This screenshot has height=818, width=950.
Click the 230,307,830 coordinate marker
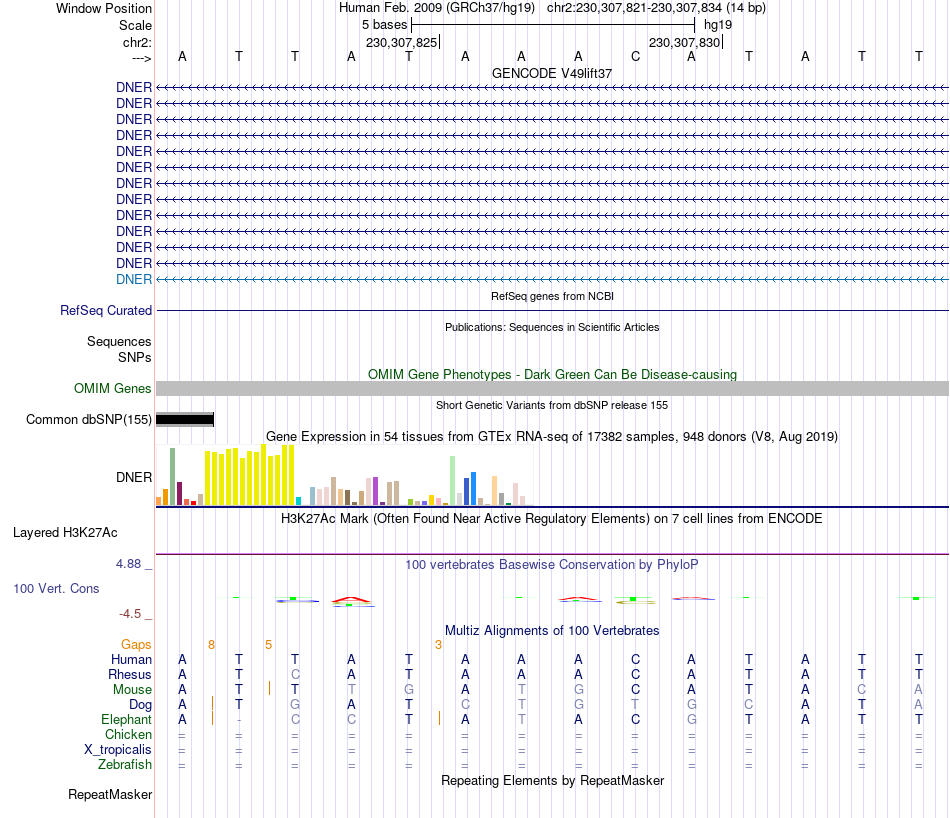(684, 42)
